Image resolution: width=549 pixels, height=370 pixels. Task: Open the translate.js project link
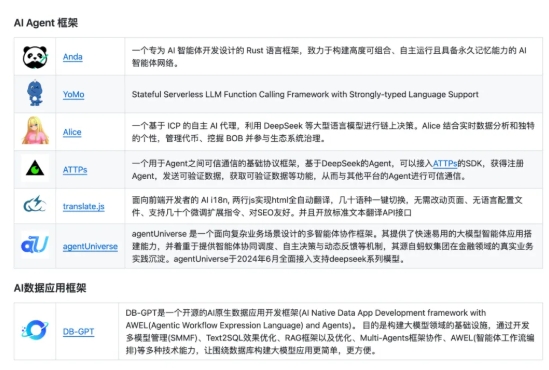click(x=84, y=206)
